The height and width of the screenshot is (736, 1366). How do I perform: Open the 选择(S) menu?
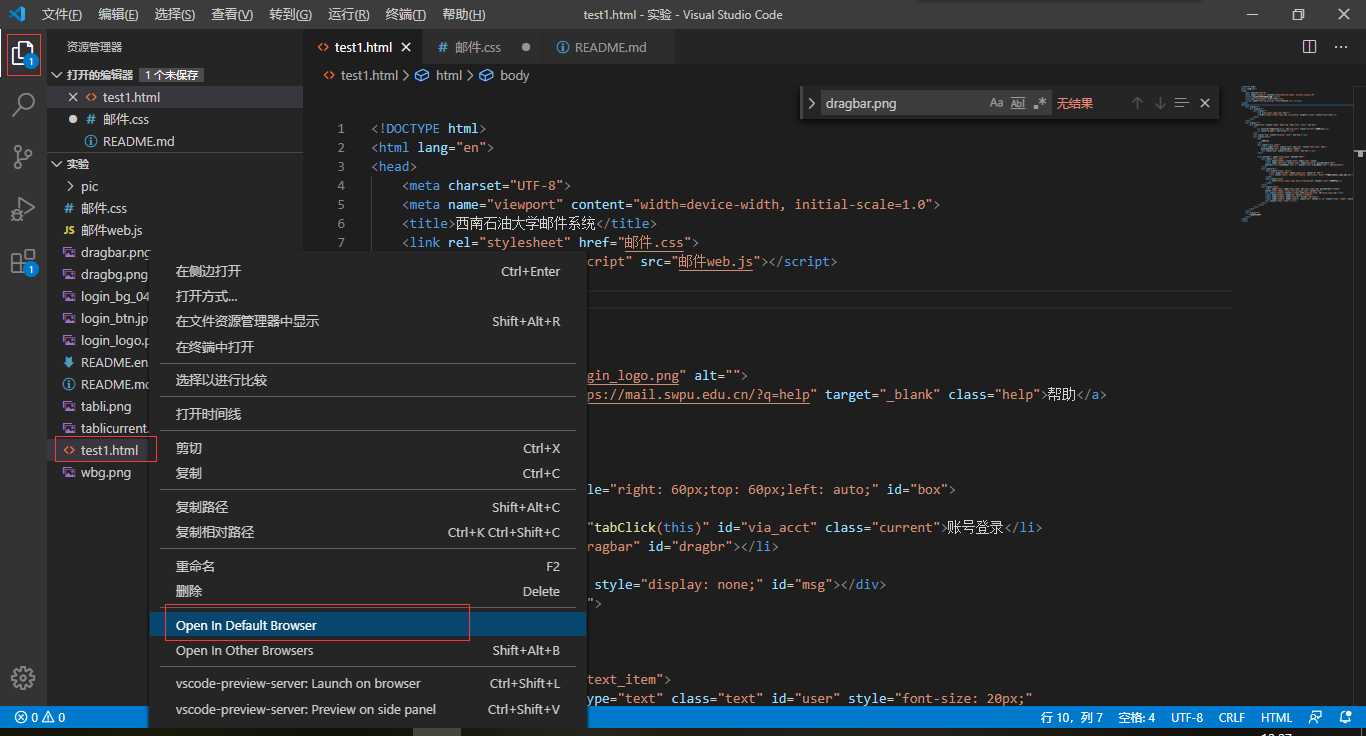175,14
